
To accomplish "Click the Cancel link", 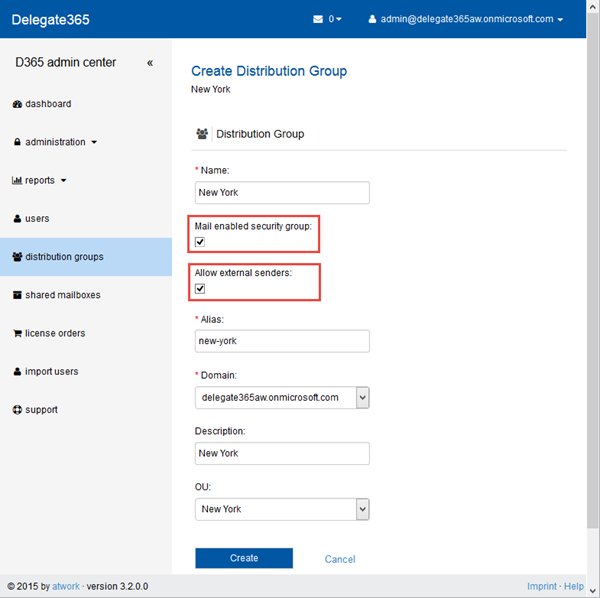I will click(x=340, y=559).
